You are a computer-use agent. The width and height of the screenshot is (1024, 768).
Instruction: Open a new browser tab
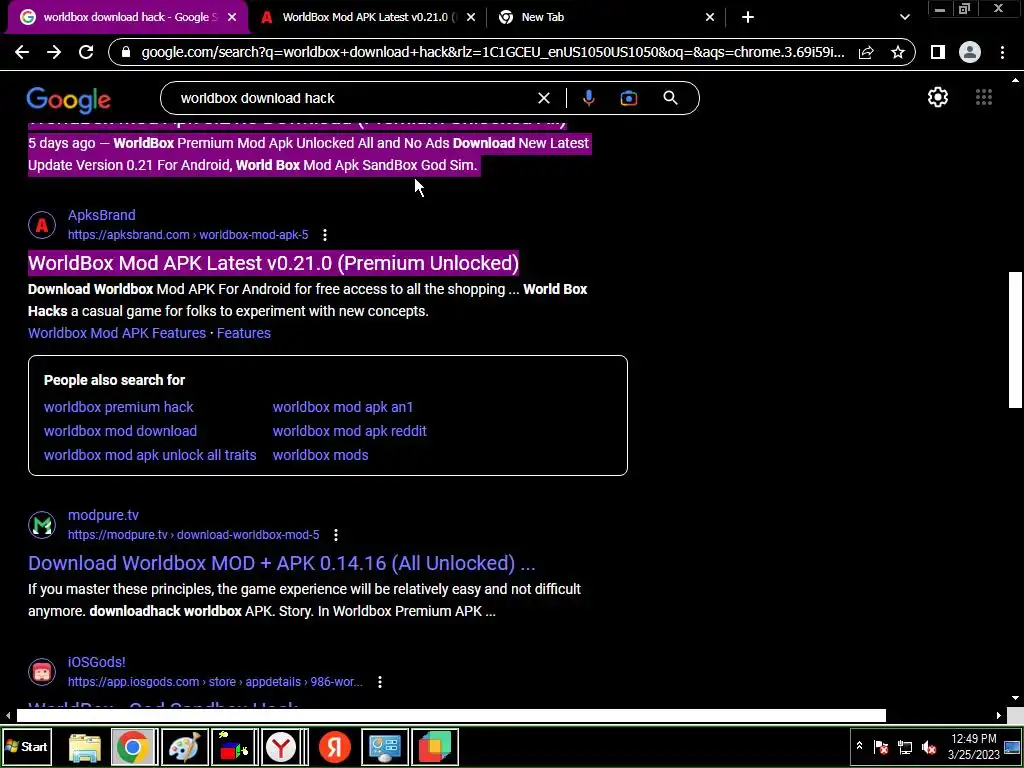click(x=748, y=18)
